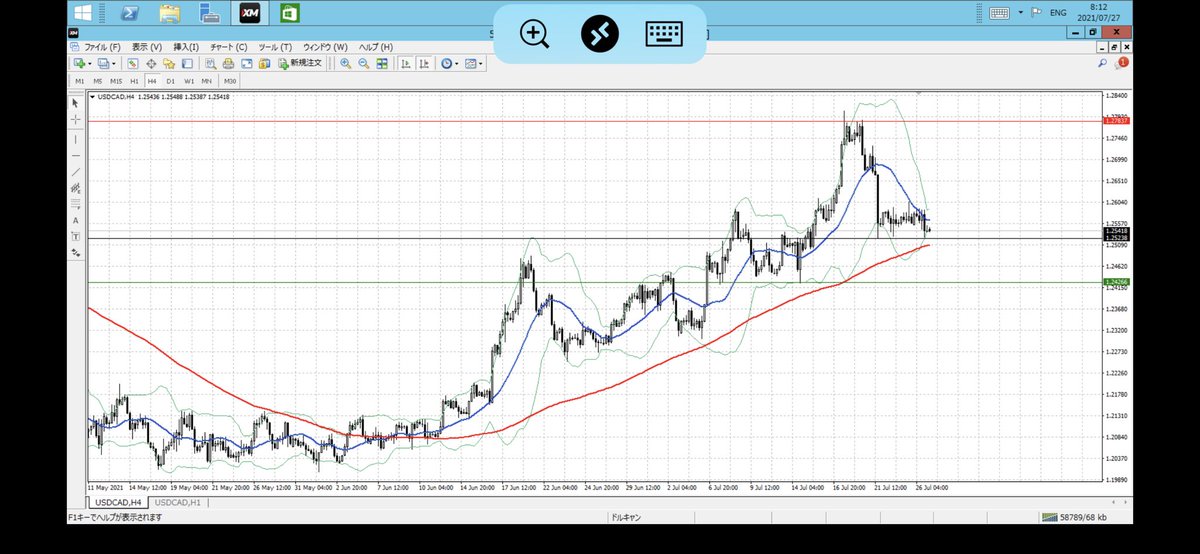Expand the templates dropdown arrow
This screenshot has width=1200, height=554.
[481, 63]
